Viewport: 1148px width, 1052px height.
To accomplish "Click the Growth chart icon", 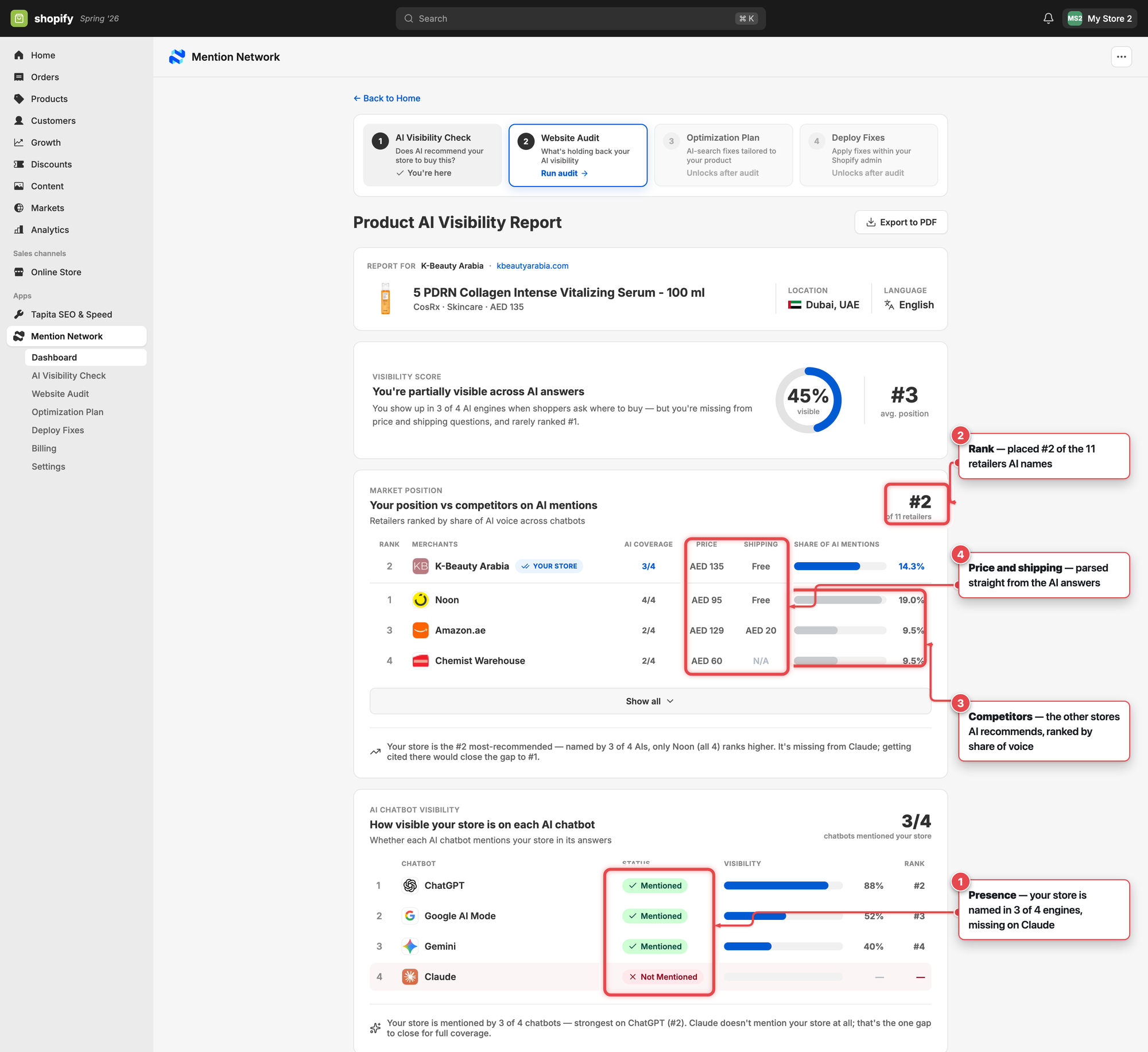I will pyautogui.click(x=19, y=142).
